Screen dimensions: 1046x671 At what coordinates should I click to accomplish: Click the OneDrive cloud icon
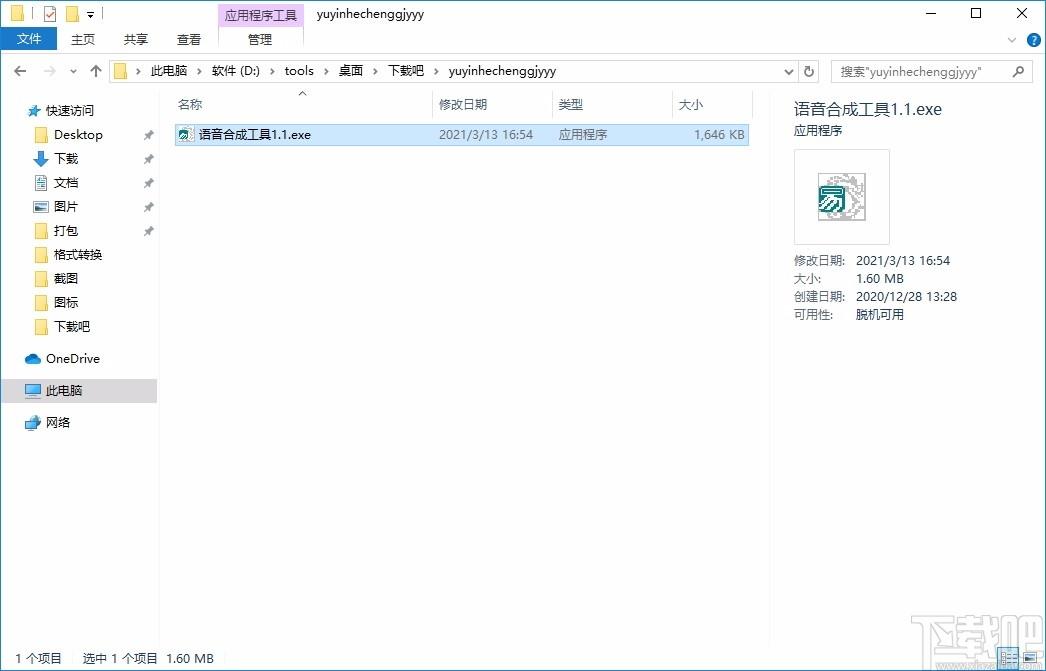[x=33, y=360]
